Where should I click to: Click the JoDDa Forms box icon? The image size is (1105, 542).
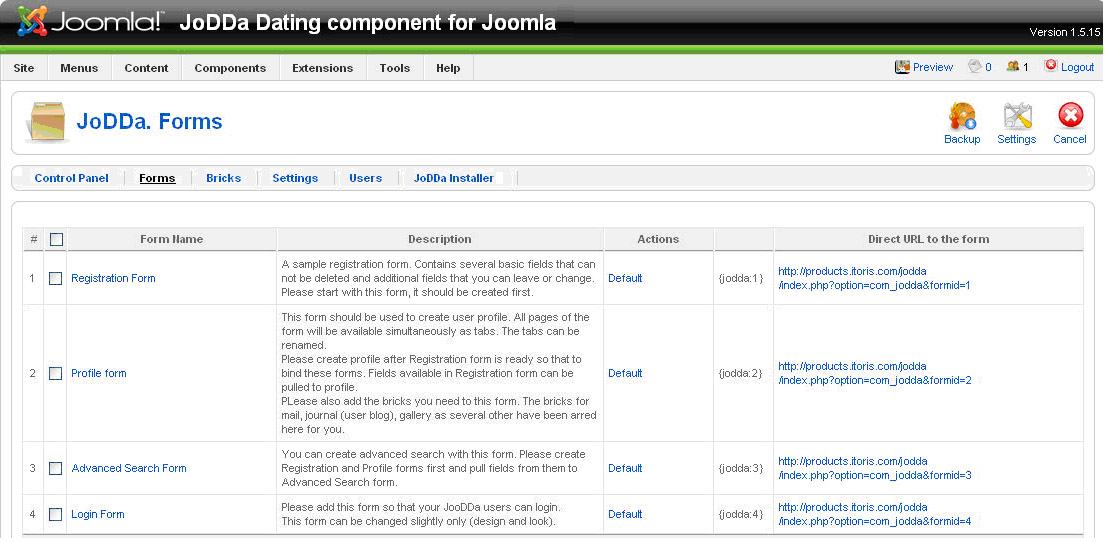click(x=47, y=122)
